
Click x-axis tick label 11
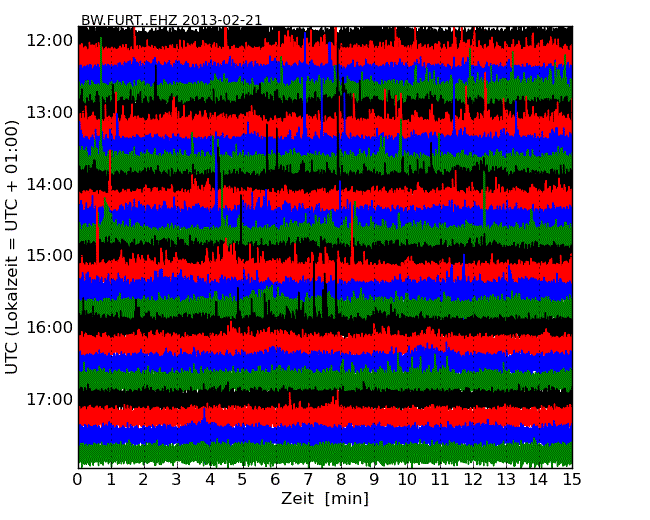point(440,480)
